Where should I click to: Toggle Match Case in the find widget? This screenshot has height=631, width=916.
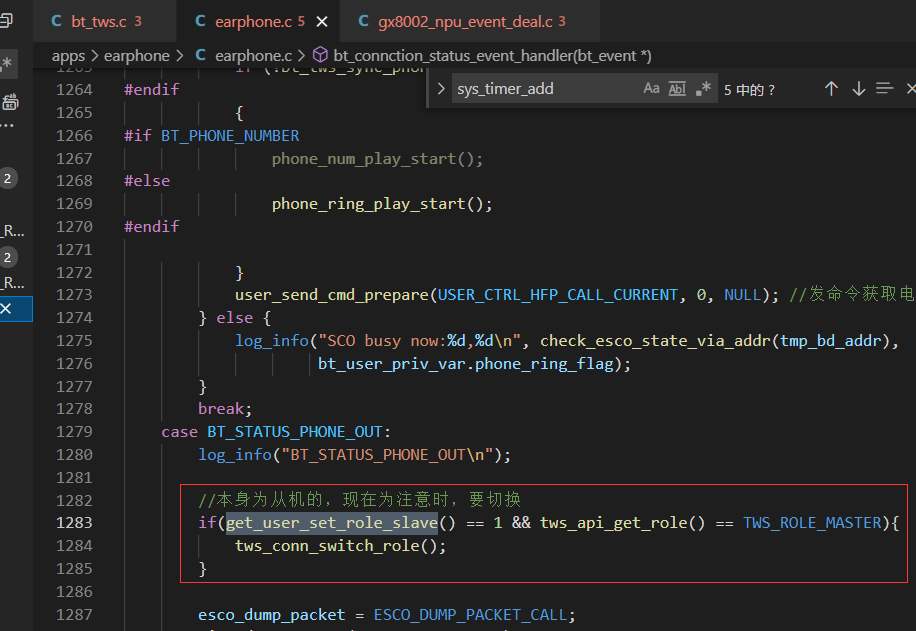(x=651, y=89)
